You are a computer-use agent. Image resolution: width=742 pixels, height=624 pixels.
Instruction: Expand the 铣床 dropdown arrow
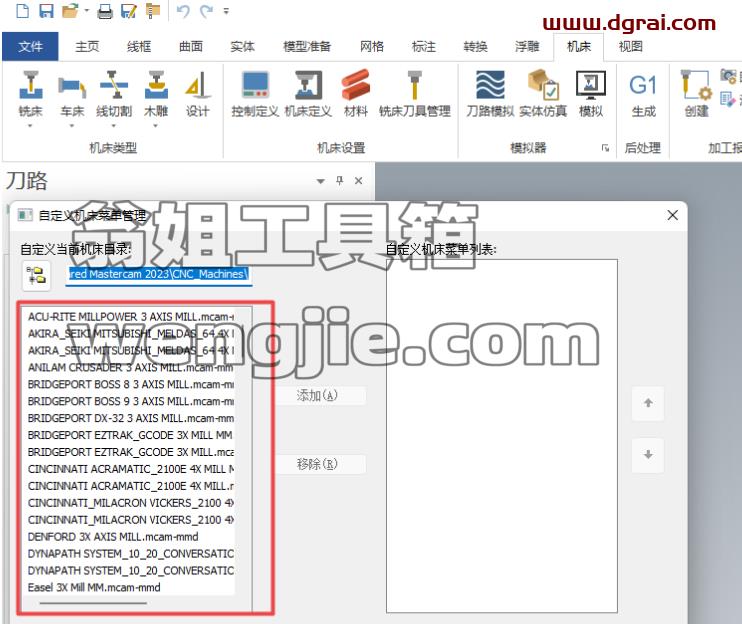[30, 126]
